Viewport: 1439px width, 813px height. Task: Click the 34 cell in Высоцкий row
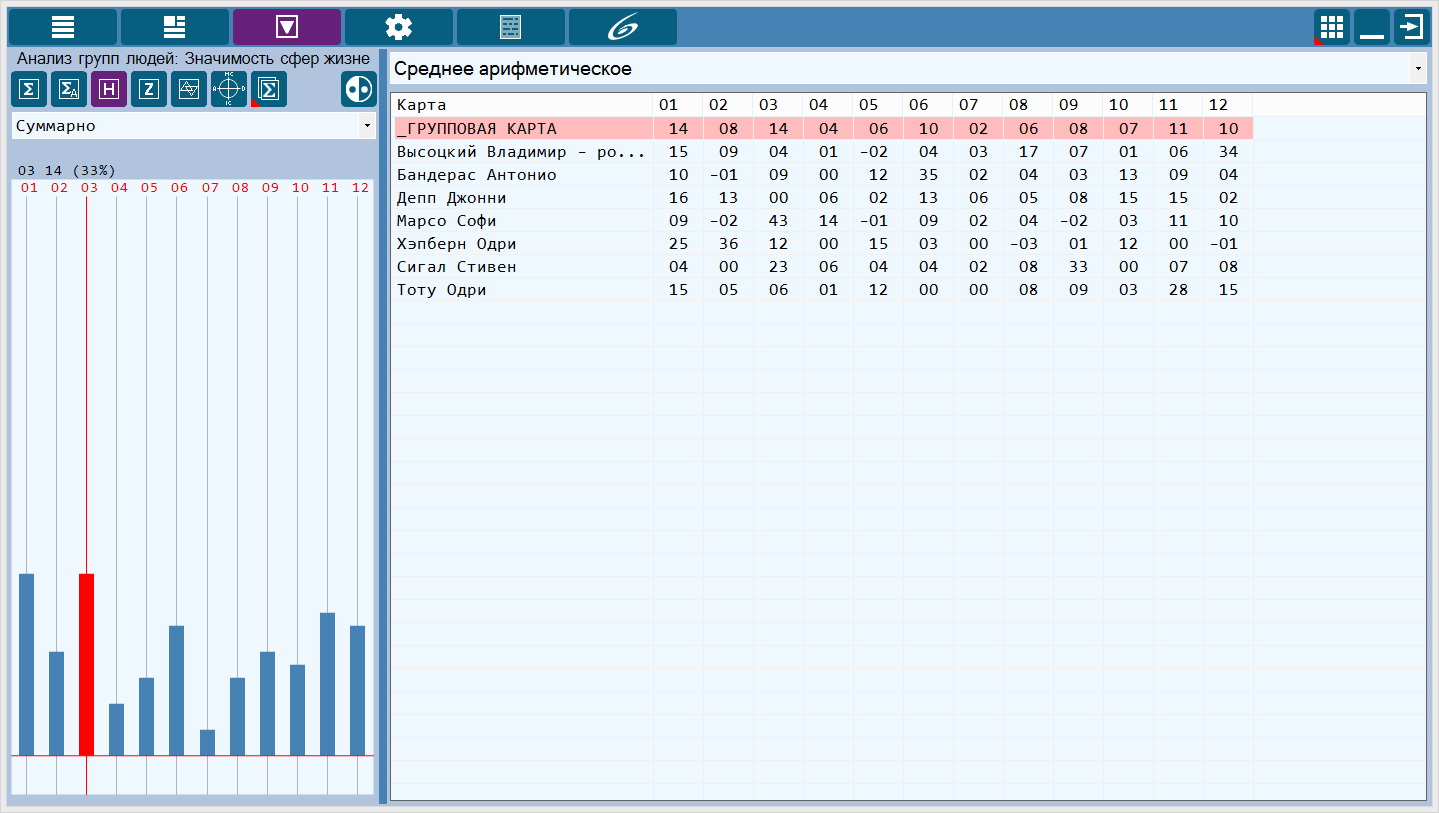pyautogui.click(x=1228, y=152)
